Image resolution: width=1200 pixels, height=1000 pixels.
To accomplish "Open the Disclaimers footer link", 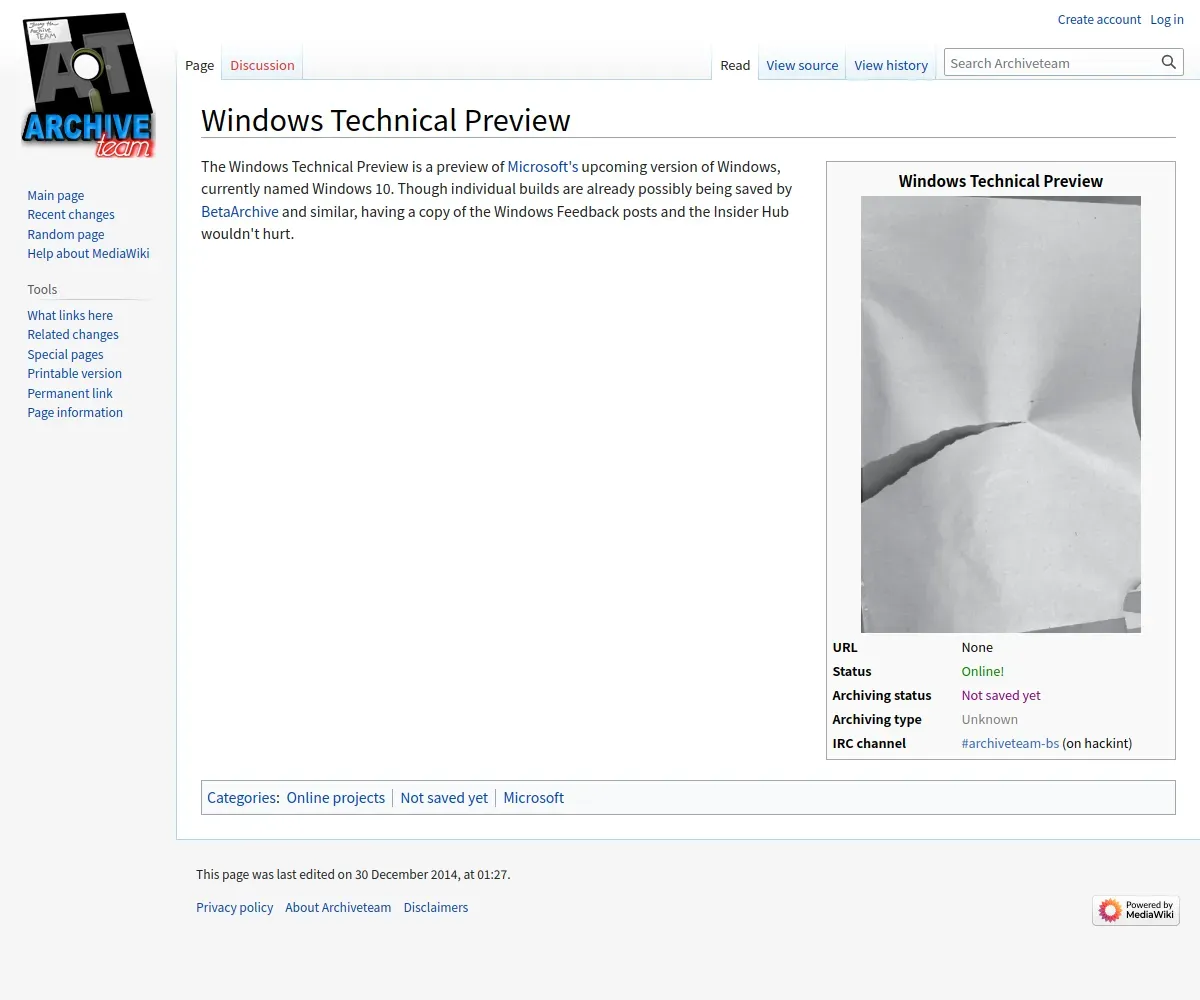I will point(436,907).
